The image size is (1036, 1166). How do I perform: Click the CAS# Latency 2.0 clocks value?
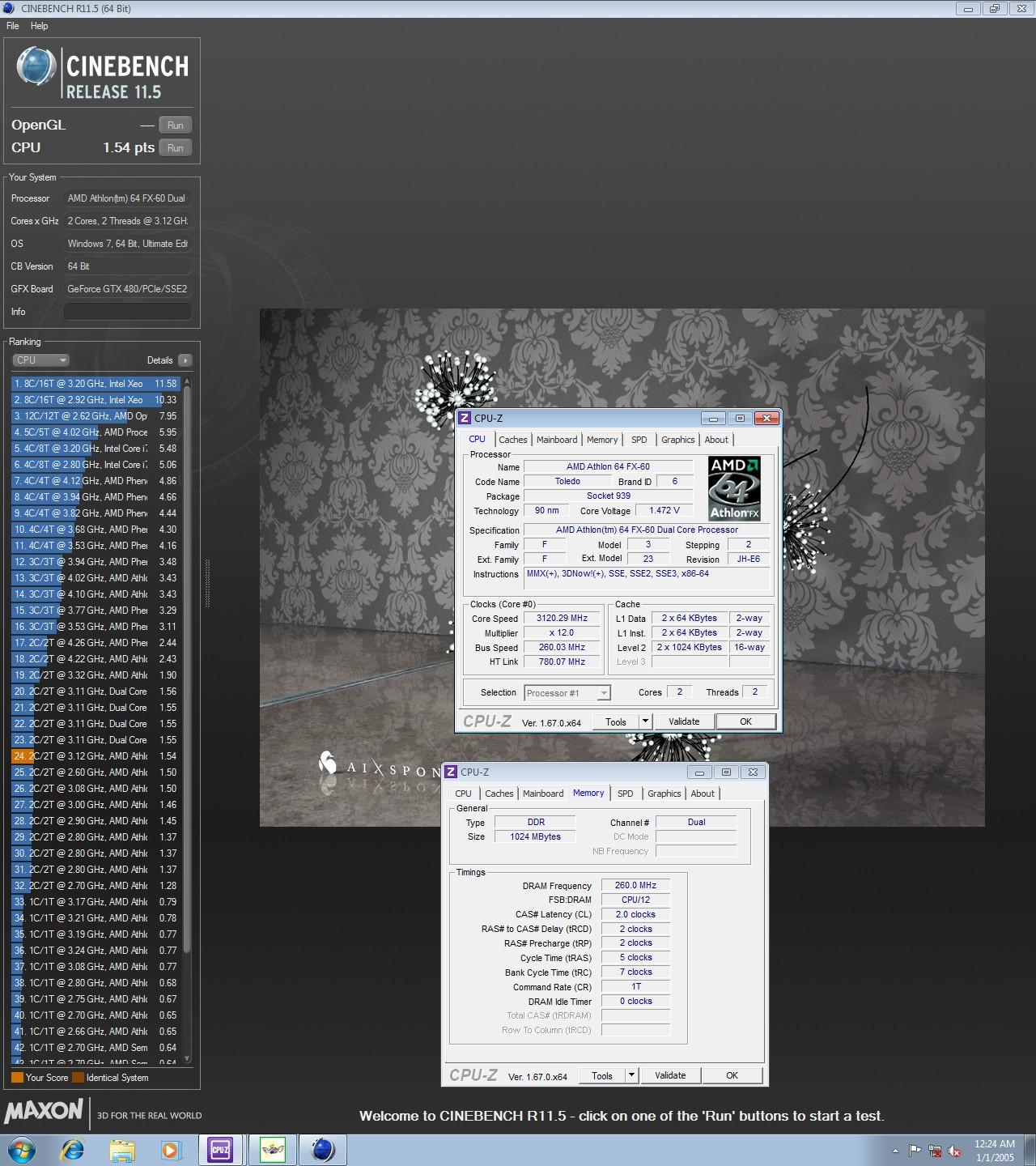point(635,915)
